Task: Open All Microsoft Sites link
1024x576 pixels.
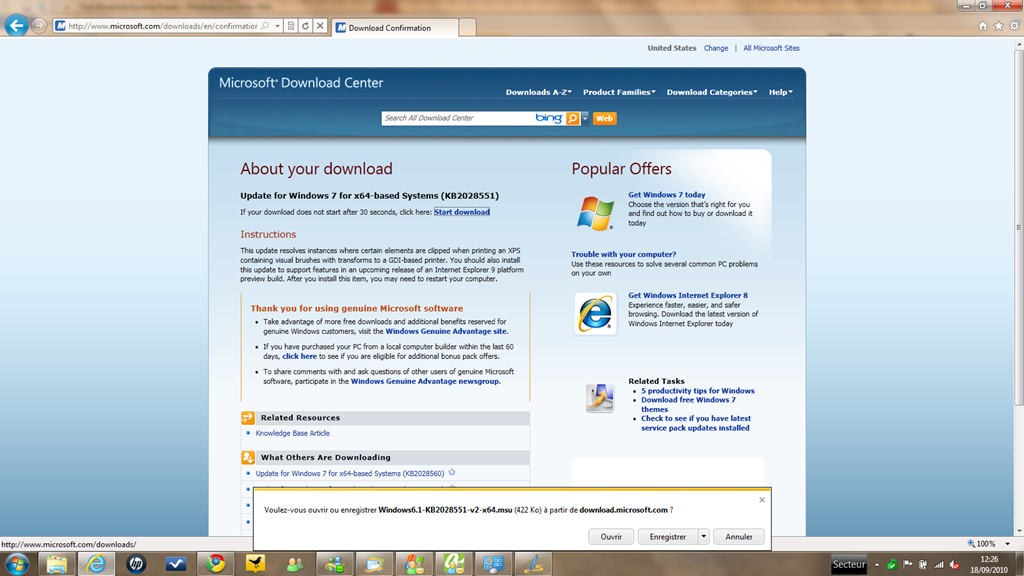Action: [771, 48]
